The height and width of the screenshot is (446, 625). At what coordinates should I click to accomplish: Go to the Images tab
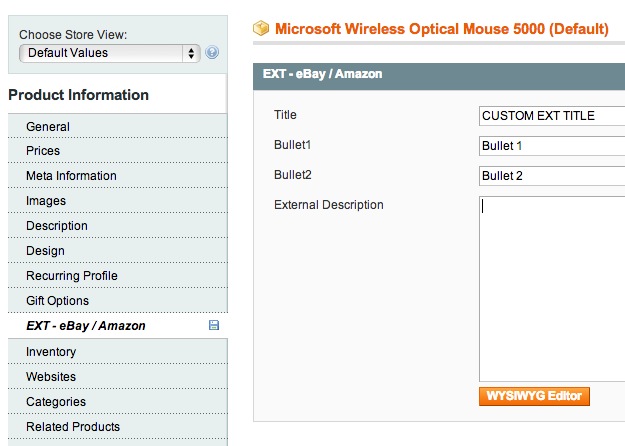point(118,201)
